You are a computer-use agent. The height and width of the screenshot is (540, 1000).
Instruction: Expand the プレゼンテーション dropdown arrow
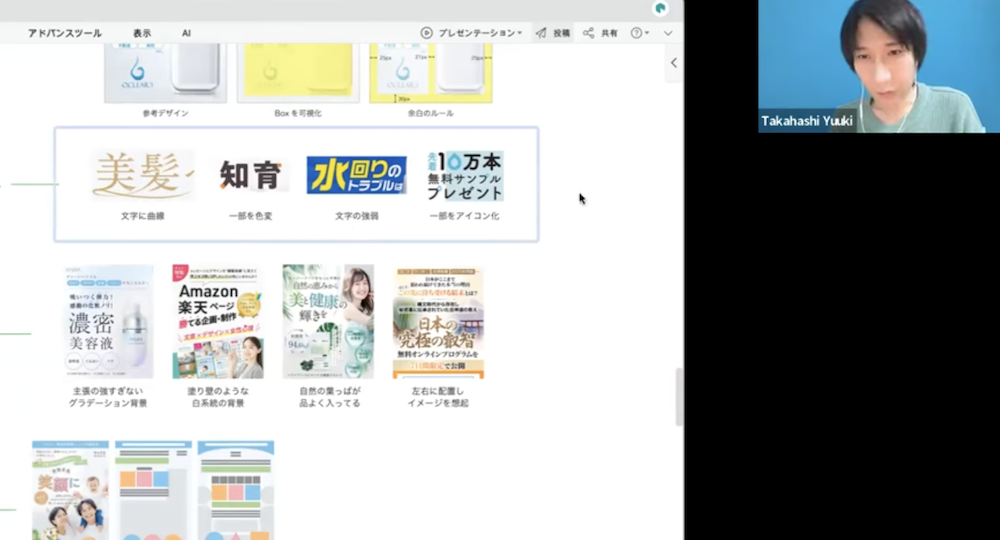(x=520, y=33)
